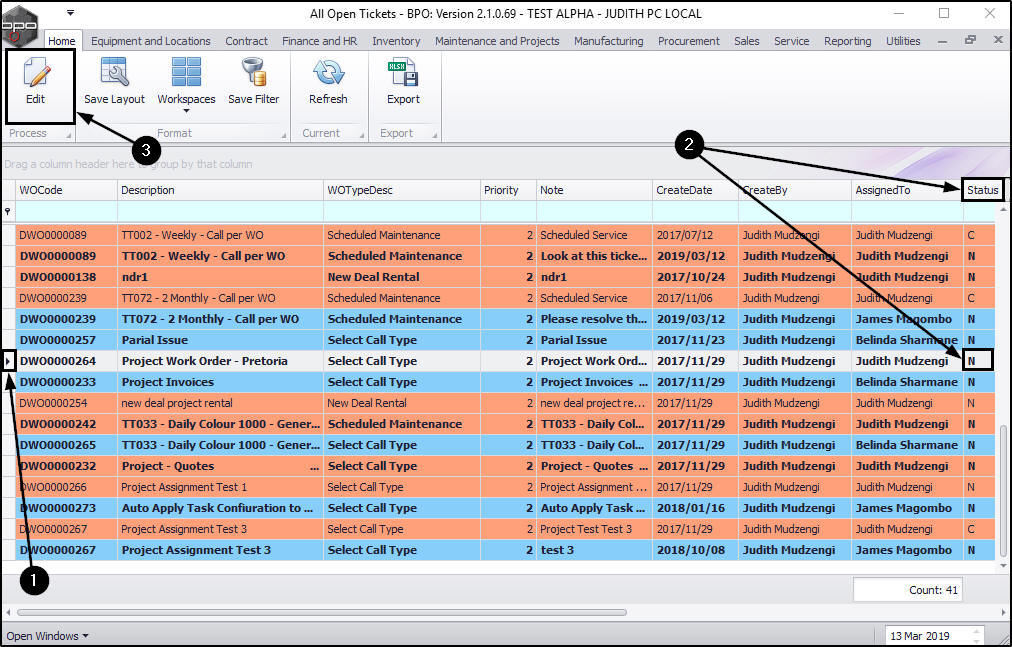The image size is (1012, 647).
Task: Expand the Process group dialog launcher
Action: 68,135
